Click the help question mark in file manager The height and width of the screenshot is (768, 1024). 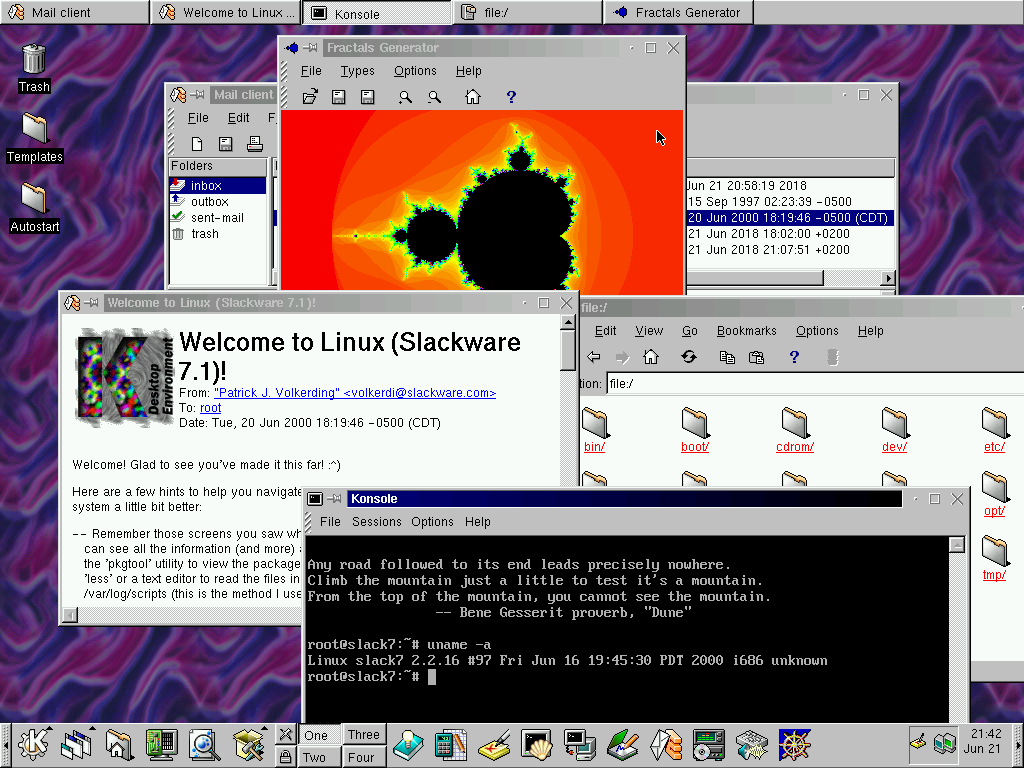coord(794,357)
